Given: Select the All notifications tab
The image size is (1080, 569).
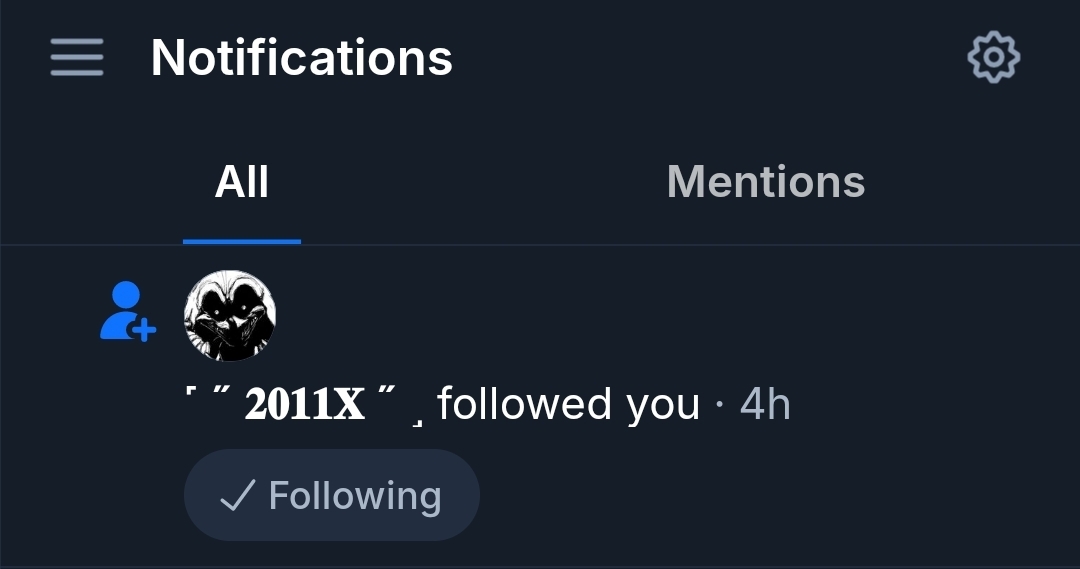Looking at the screenshot, I should [x=241, y=182].
